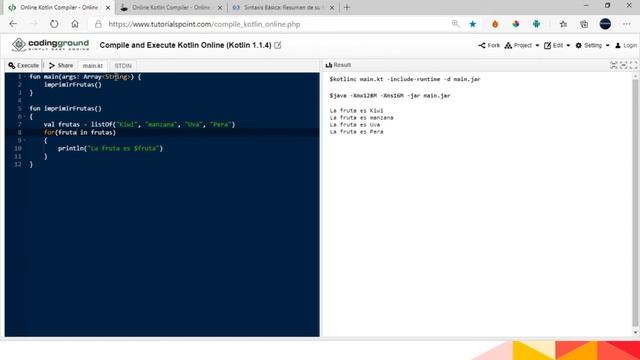
Task: Go to the browser home page
Action: pos(75,24)
